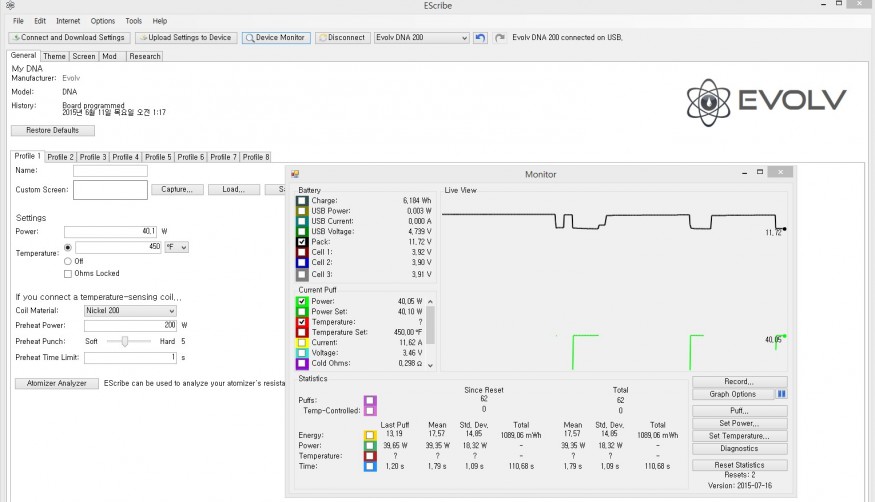Click Connect and Download Settings button
The image size is (875, 502).
click(70, 38)
